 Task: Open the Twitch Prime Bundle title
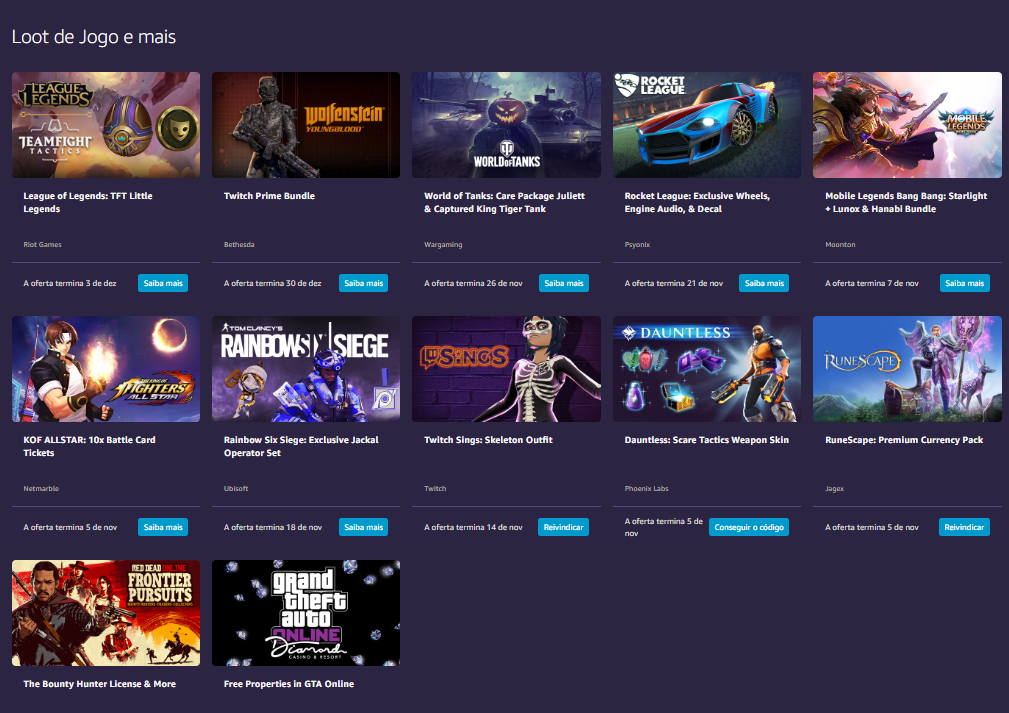click(269, 196)
